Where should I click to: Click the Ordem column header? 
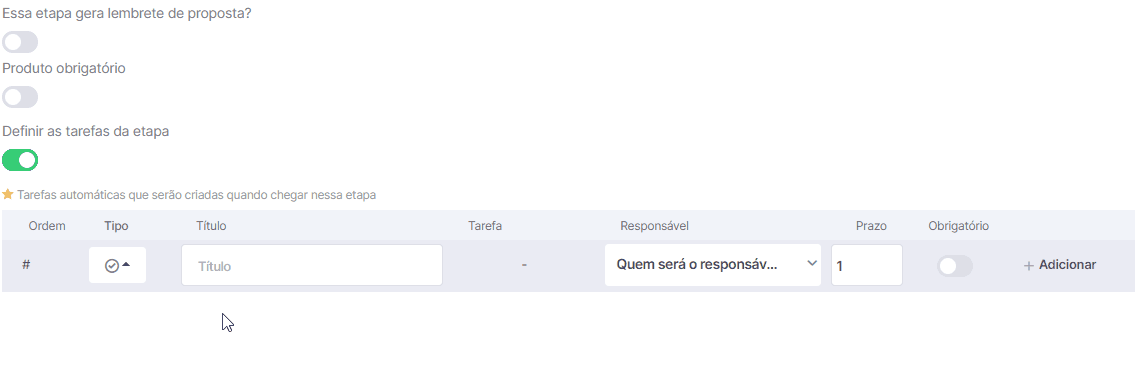(47, 226)
